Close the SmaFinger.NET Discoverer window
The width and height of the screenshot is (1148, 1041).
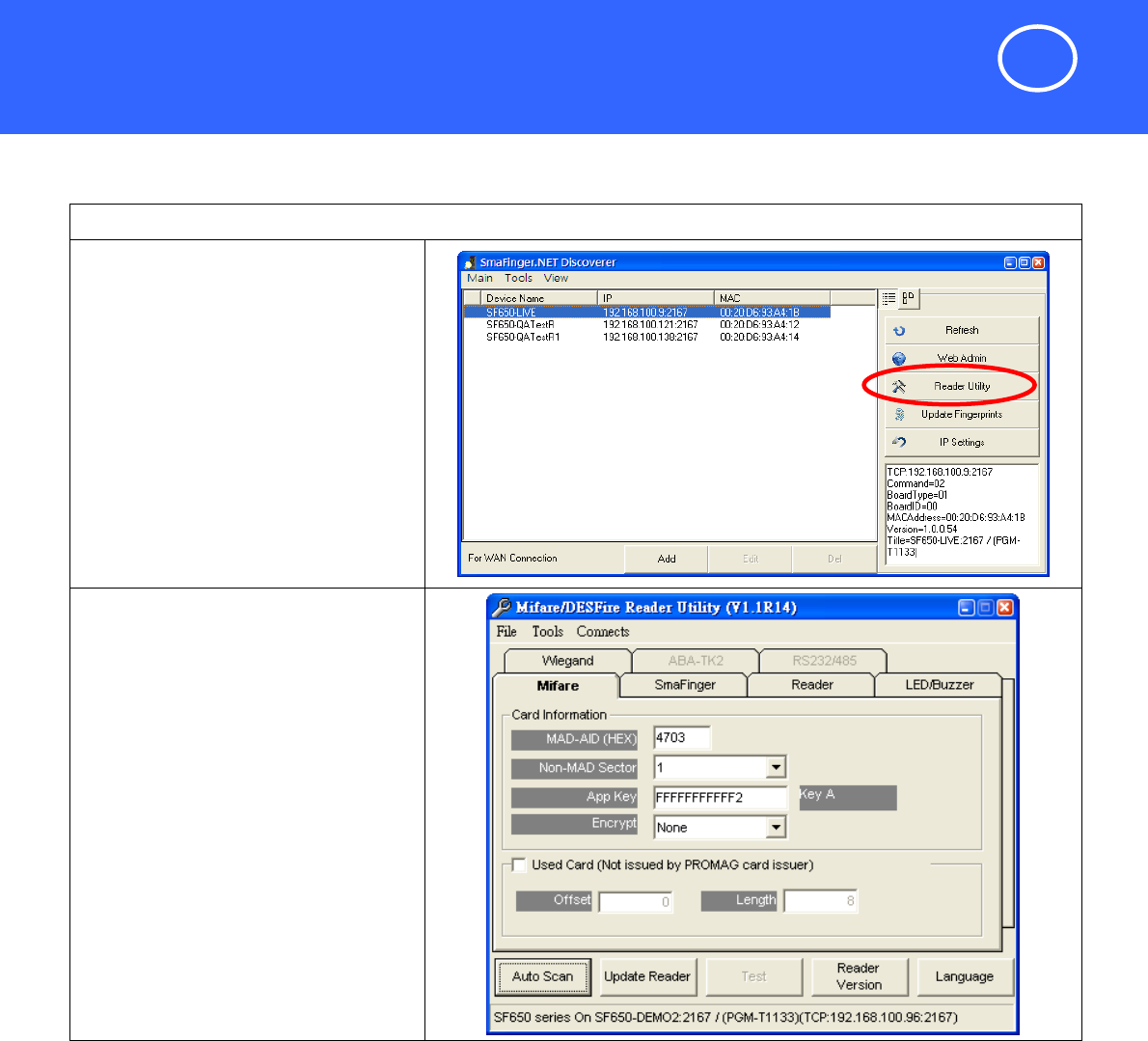coord(1038,262)
